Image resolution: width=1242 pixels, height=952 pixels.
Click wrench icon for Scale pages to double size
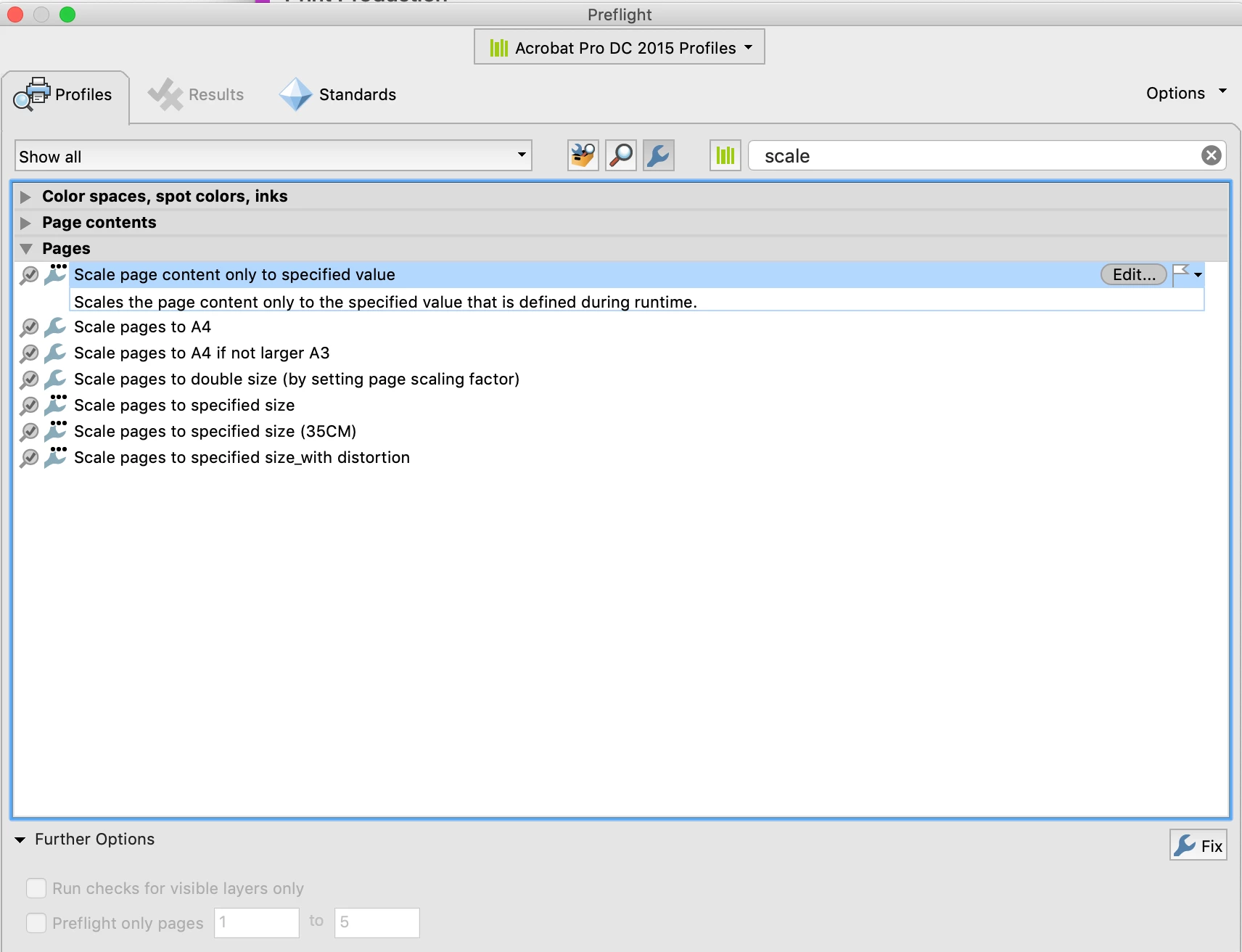point(55,379)
